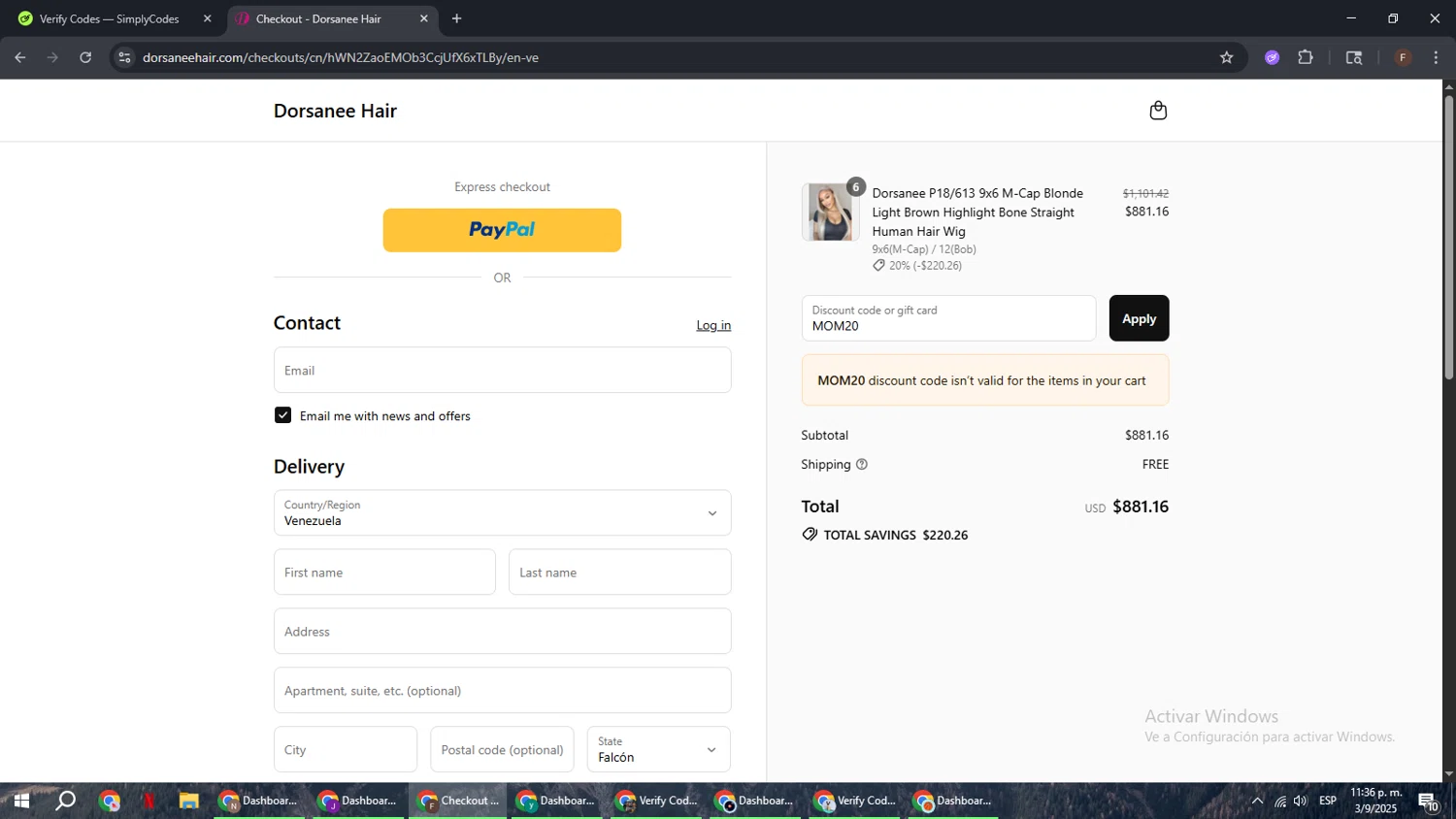Click the Postal code field
This screenshot has height=819, width=1456.
[x=502, y=749]
